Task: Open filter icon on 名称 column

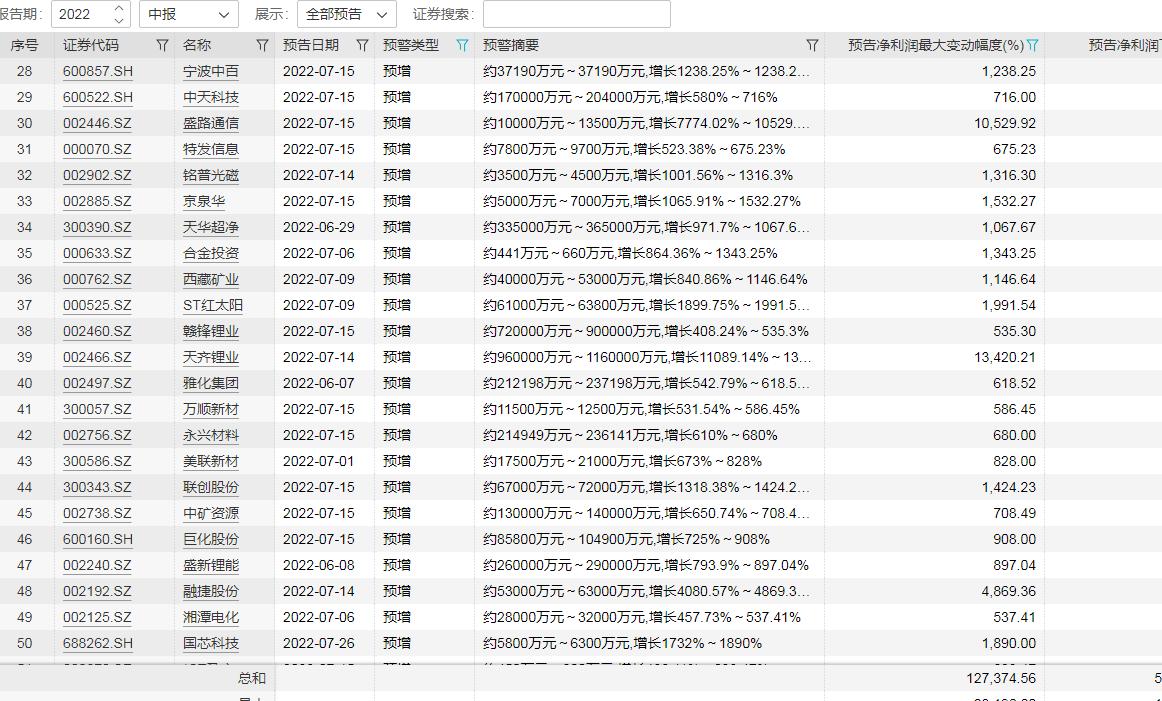Action: (x=262, y=45)
